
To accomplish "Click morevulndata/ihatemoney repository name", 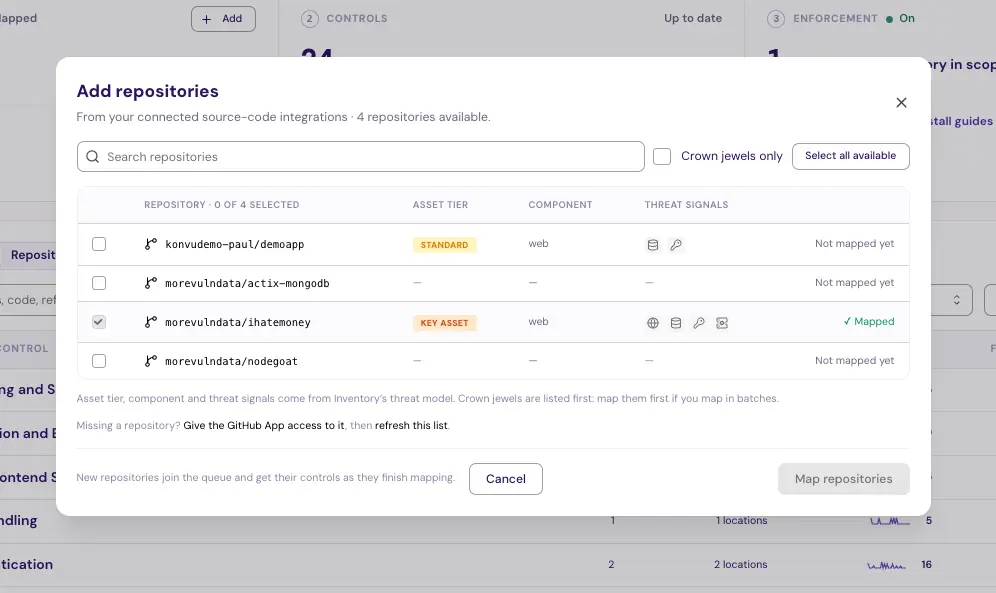I will [x=238, y=323].
